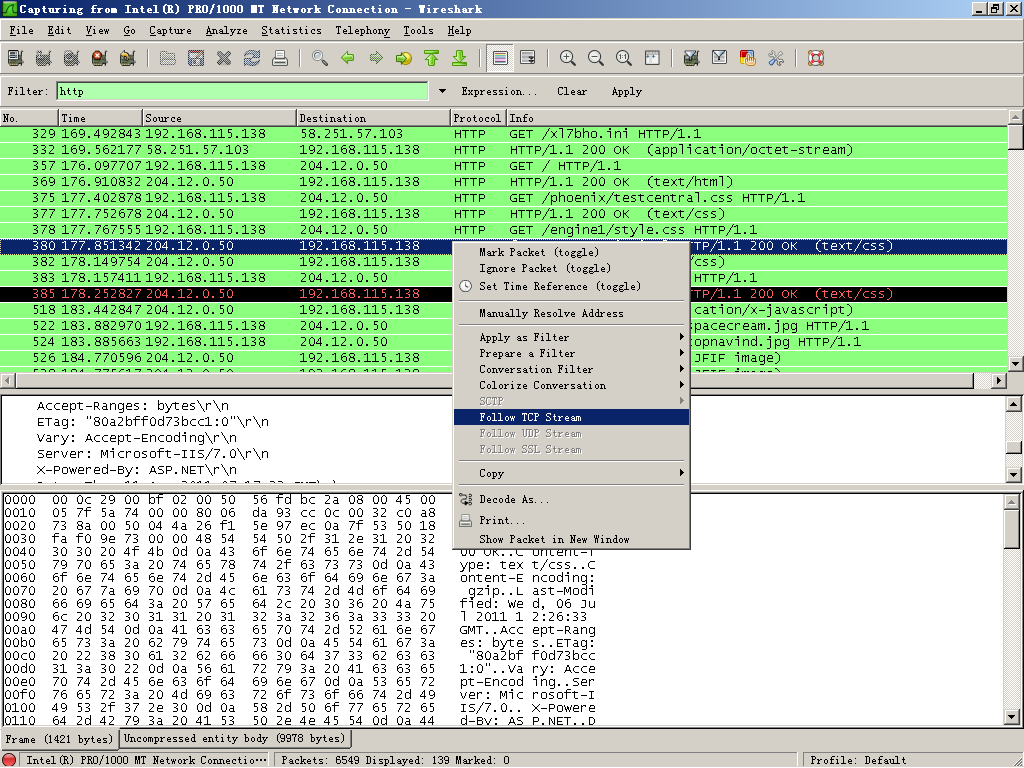Expand Conversation Filter submenu

click(571, 369)
